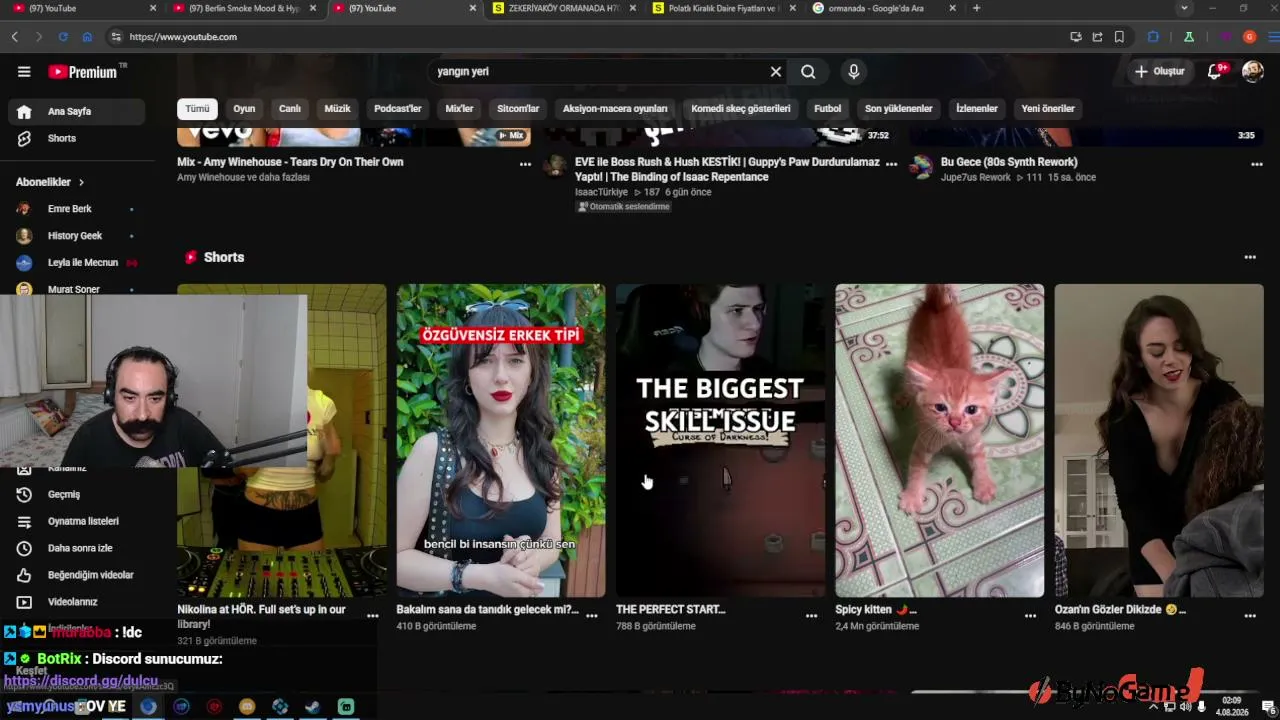Select the Müzik filter chip
The width and height of the screenshot is (1280, 720).
coord(337,109)
